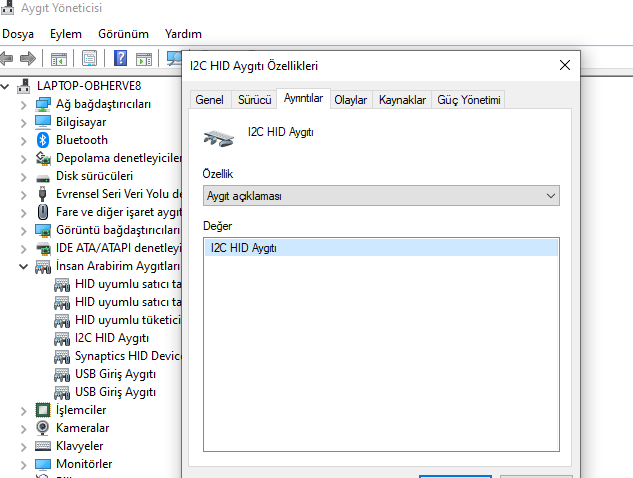Screen dimensions: 633x478
Task: Click the show/hide console tree toolbar icon
Action: pyautogui.click(x=59, y=59)
